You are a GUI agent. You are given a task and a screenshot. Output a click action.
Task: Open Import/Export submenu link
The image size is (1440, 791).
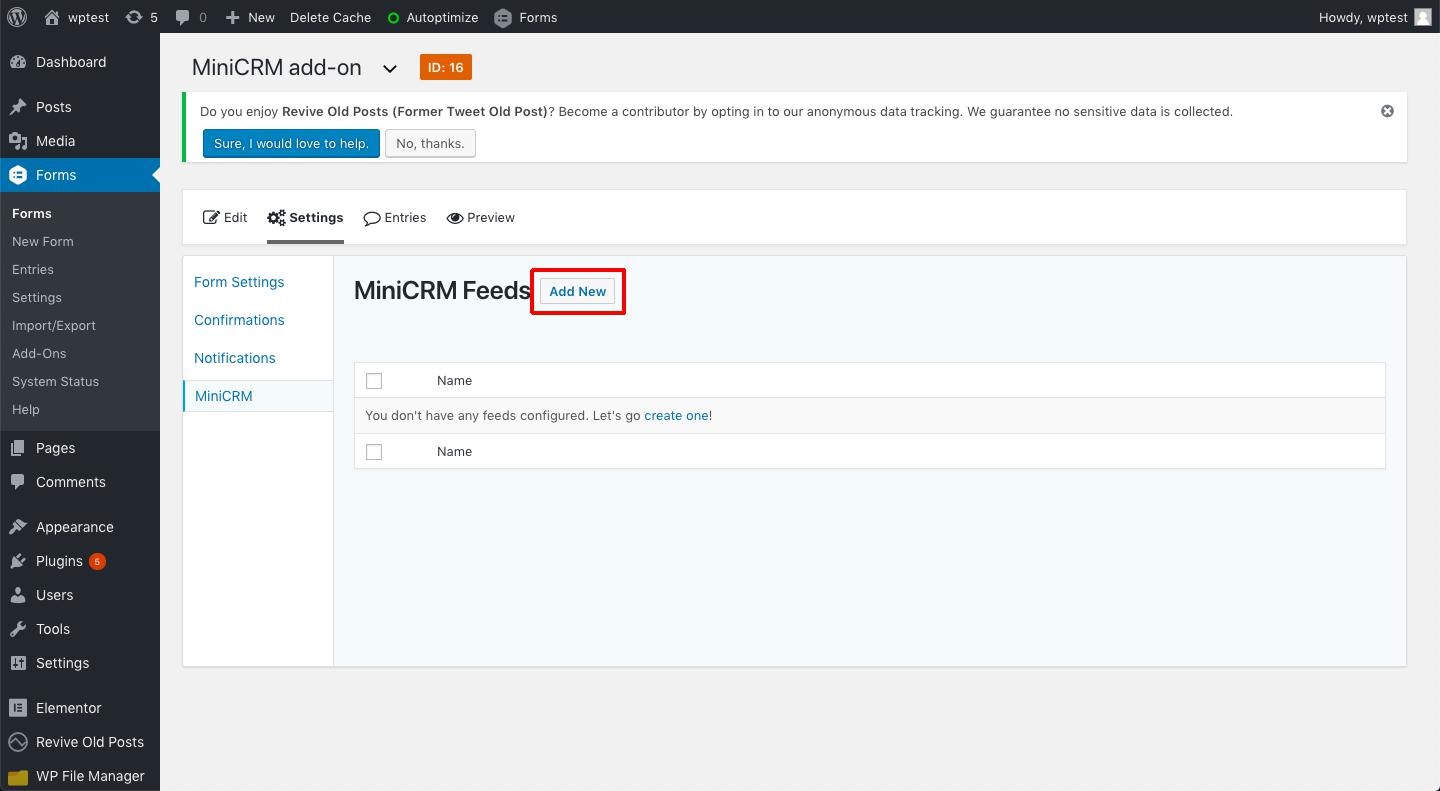(54, 325)
